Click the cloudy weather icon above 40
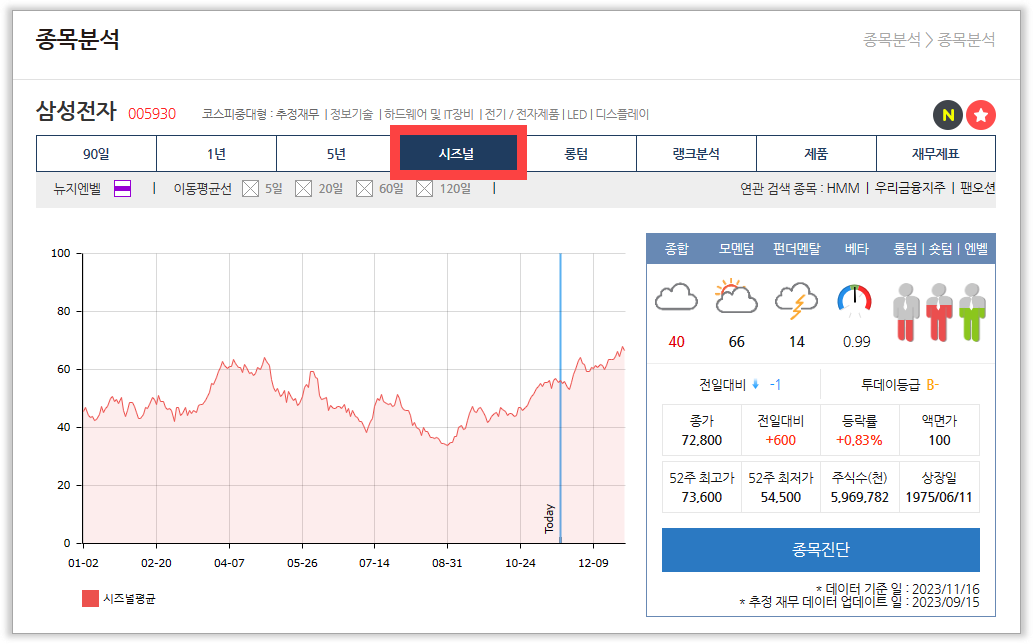 point(676,298)
